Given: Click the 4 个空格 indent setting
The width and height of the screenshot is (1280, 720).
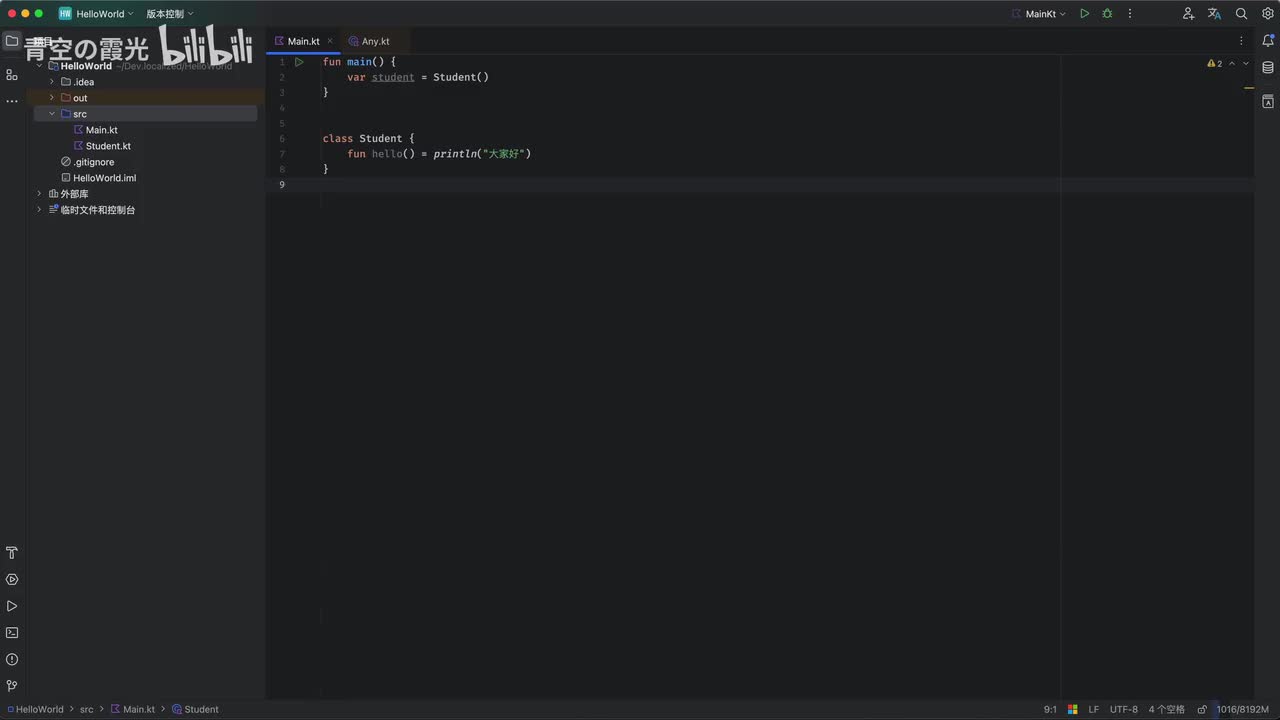Looking at the screenshot, I should point(1166,710).
